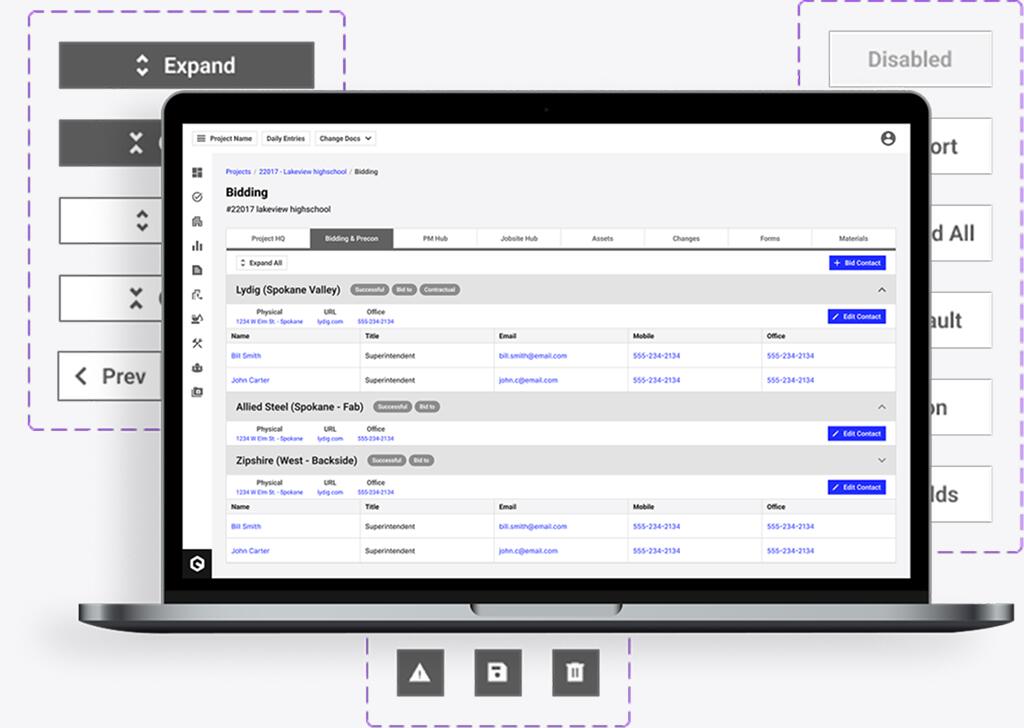This screenshot has height=728, width=1024.
Task: Click the crossed tools sidebar icon
Action: coord(197,343)
